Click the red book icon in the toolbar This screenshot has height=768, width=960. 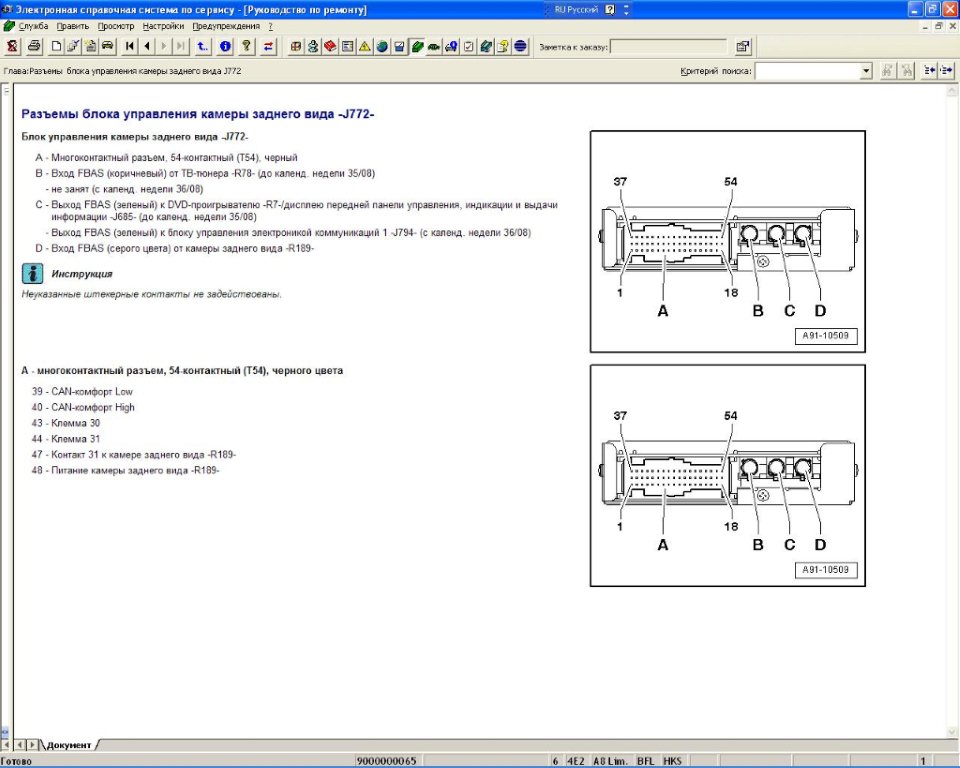pos(330,46)
